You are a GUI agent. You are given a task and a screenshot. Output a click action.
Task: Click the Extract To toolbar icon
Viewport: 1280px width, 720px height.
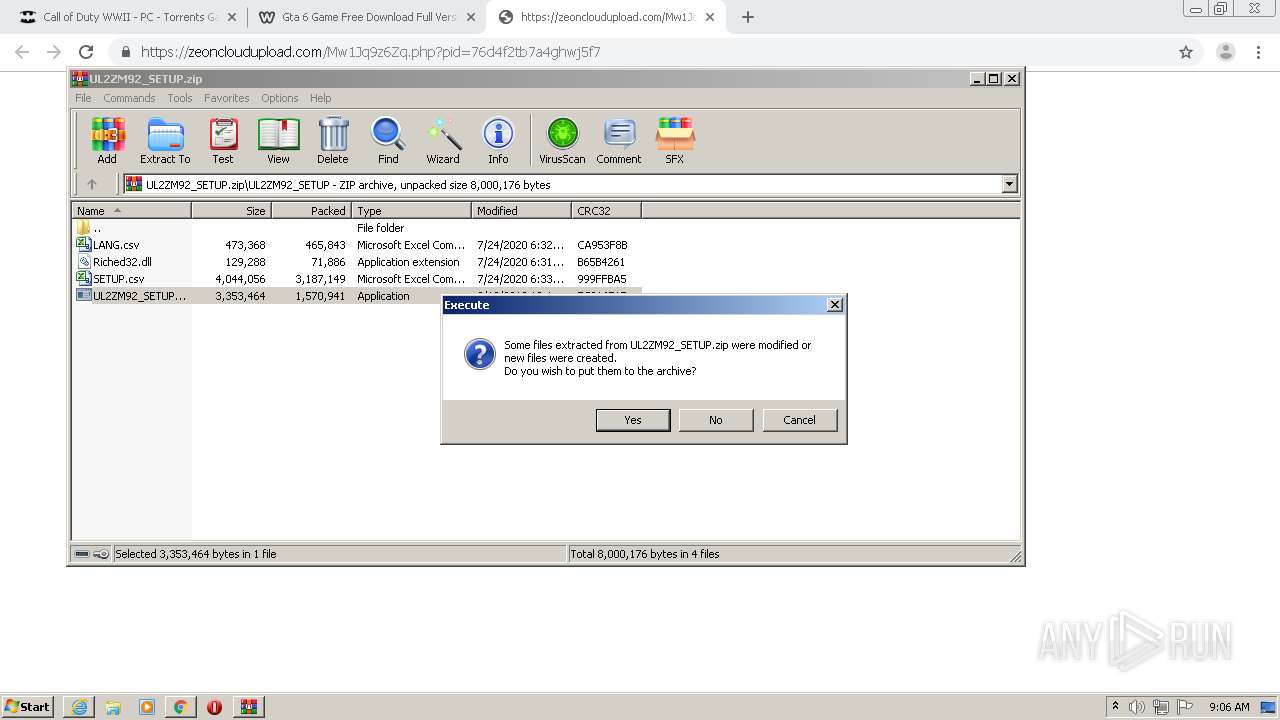[x=165, y=140]
